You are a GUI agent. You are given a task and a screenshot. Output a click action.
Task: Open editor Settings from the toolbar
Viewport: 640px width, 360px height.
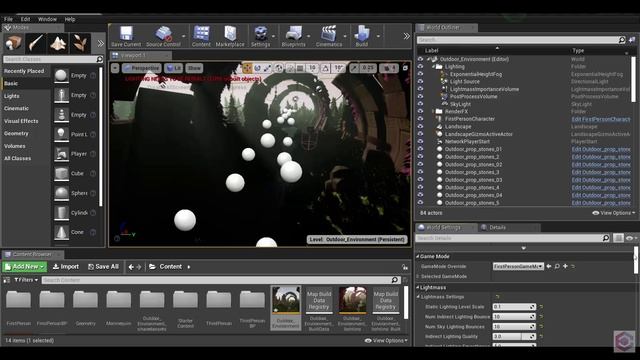pyautogui.click(x=260, y=36)
